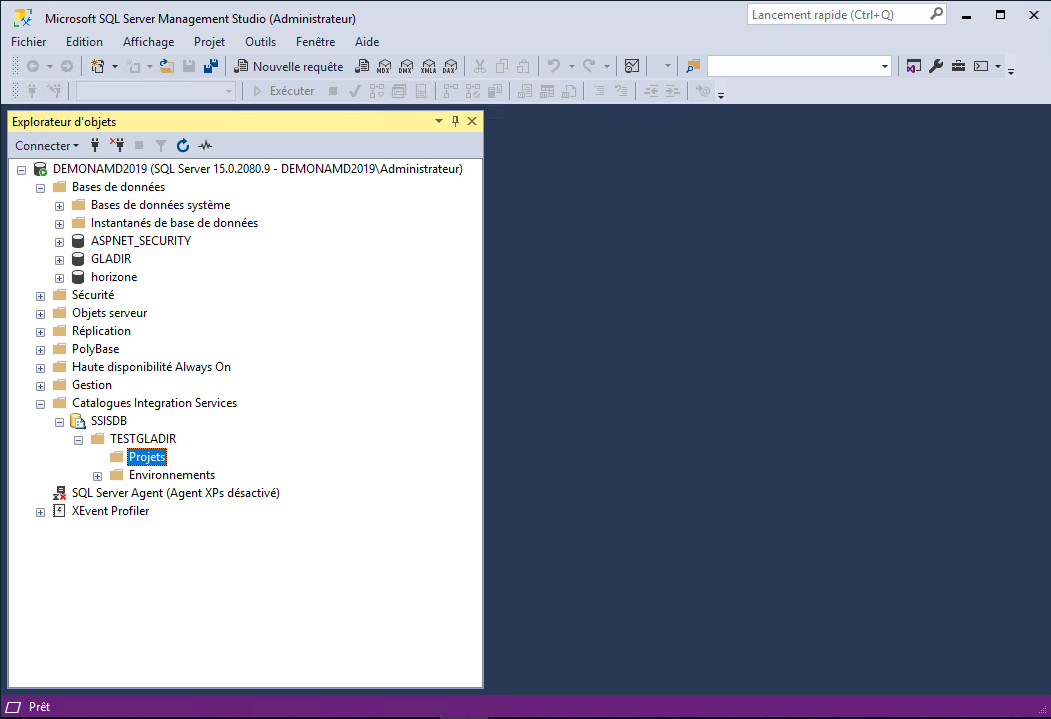The height and width of the screenshot is (719, 1051).
Task: Click the Open File folder icon
Action: click(x=167, y=67)
